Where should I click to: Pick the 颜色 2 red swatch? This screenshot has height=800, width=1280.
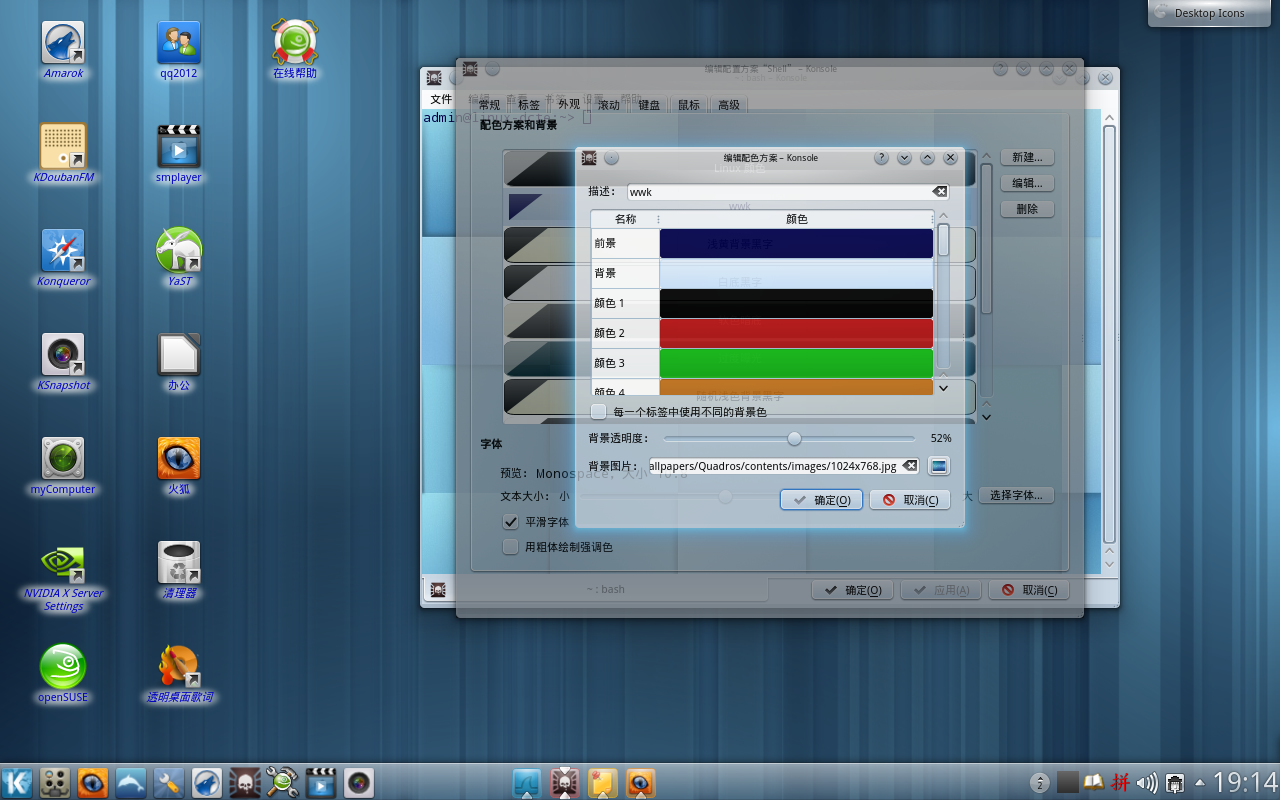[x=796, y=333]
